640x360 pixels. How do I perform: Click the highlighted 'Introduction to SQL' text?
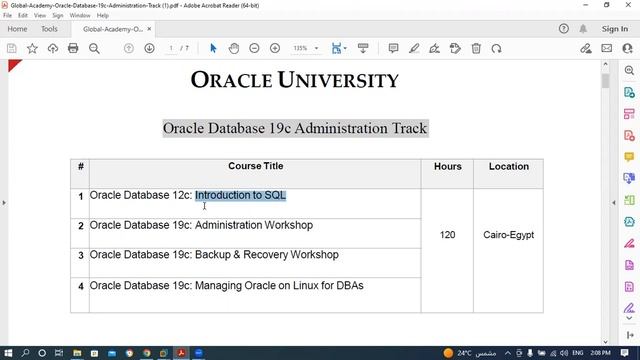pos(240,196)
